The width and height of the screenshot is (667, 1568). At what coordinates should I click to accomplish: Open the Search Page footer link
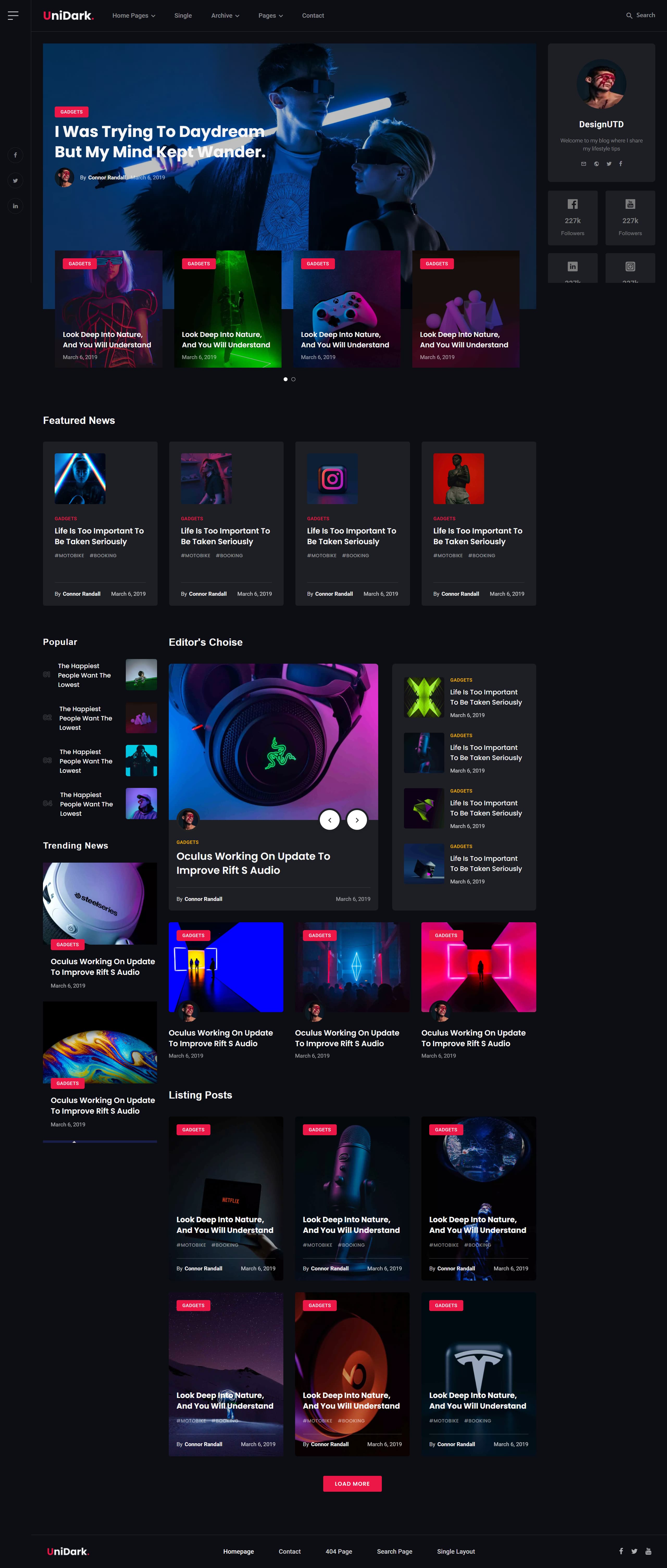[x=394, y=1551]
